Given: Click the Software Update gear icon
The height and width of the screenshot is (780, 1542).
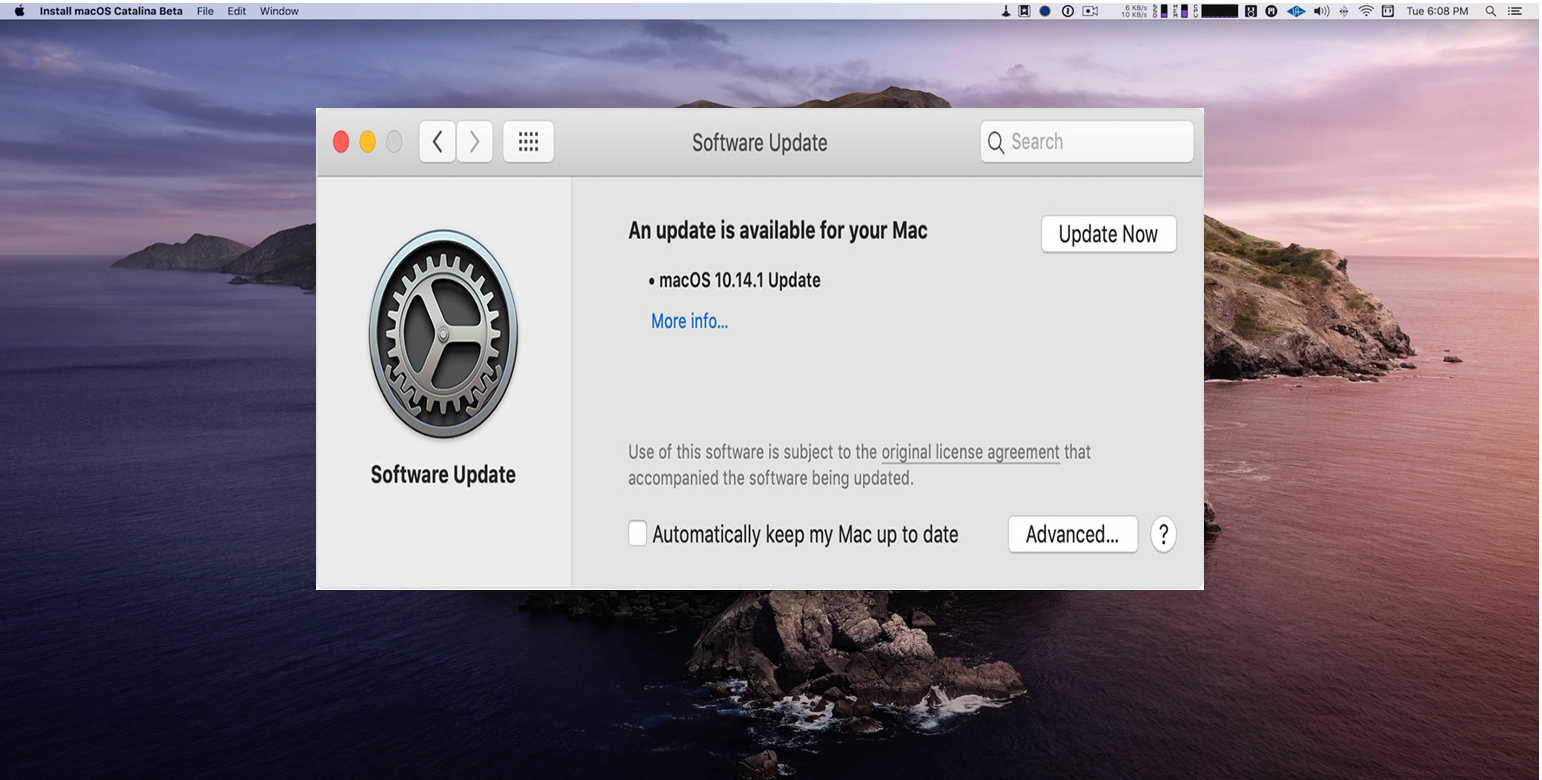Looking at the screenshot, I should tap(443, 333).
